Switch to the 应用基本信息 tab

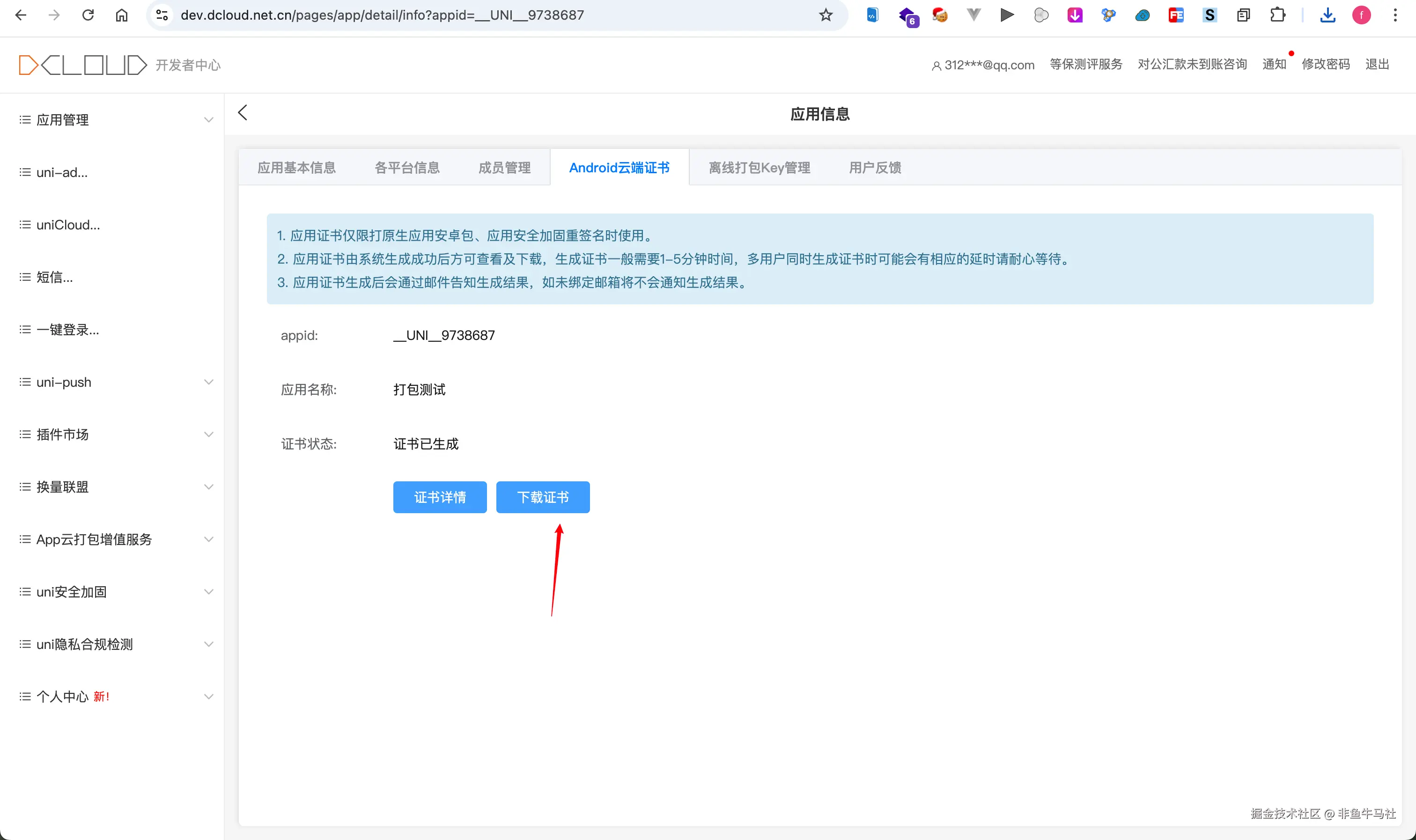(296, 168)
